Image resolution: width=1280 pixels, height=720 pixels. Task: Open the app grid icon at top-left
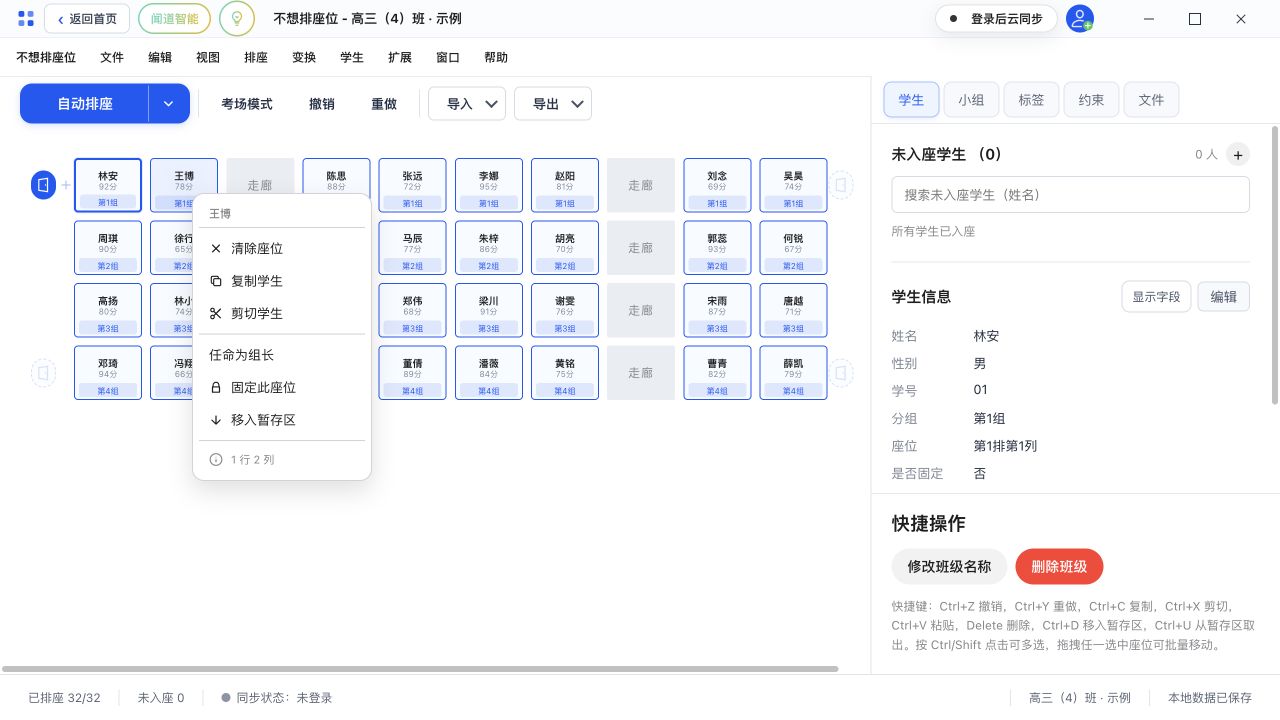tap(26, 19)
